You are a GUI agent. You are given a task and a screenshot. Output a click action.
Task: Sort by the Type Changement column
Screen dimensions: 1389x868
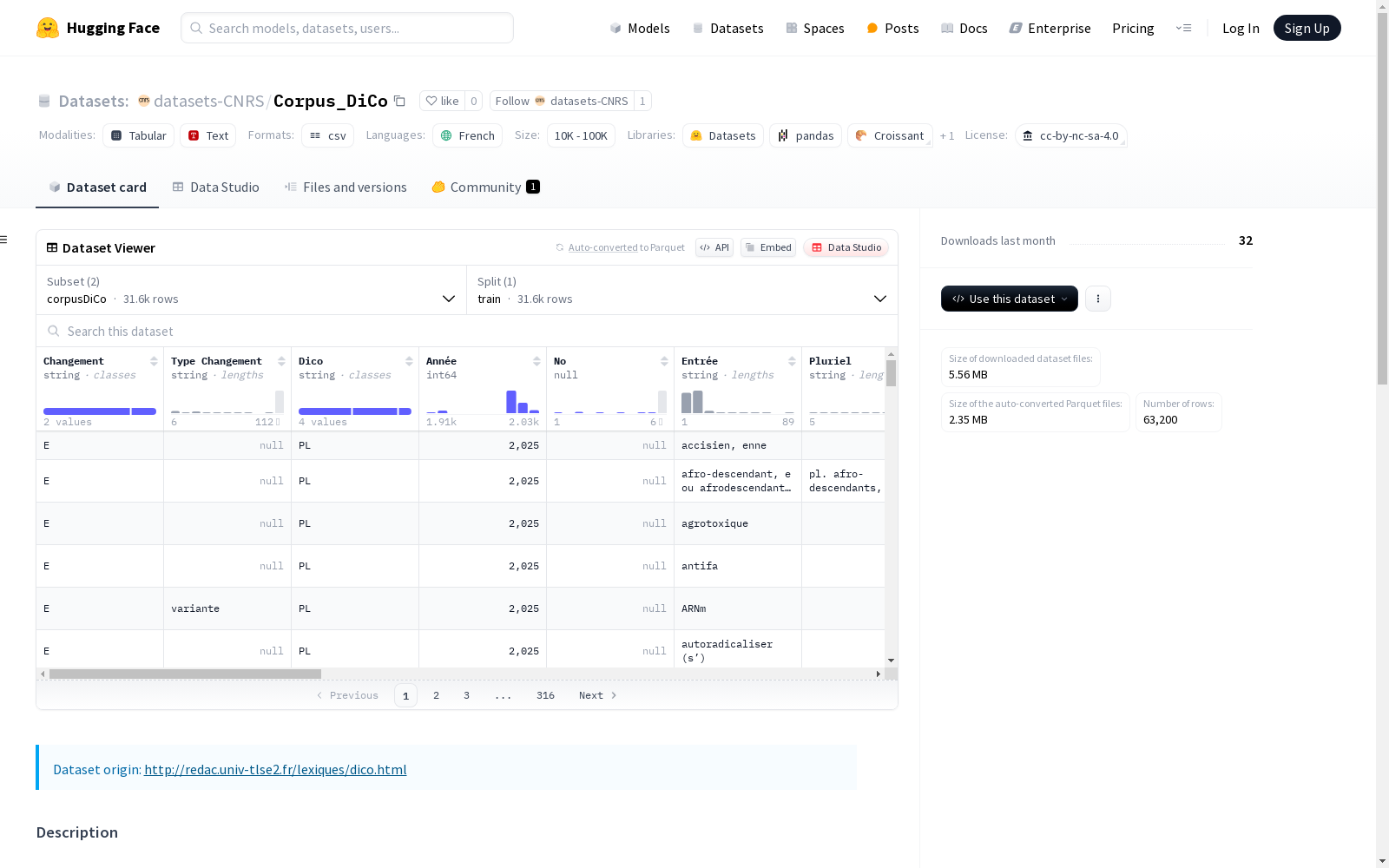click(x=281, y=361)
